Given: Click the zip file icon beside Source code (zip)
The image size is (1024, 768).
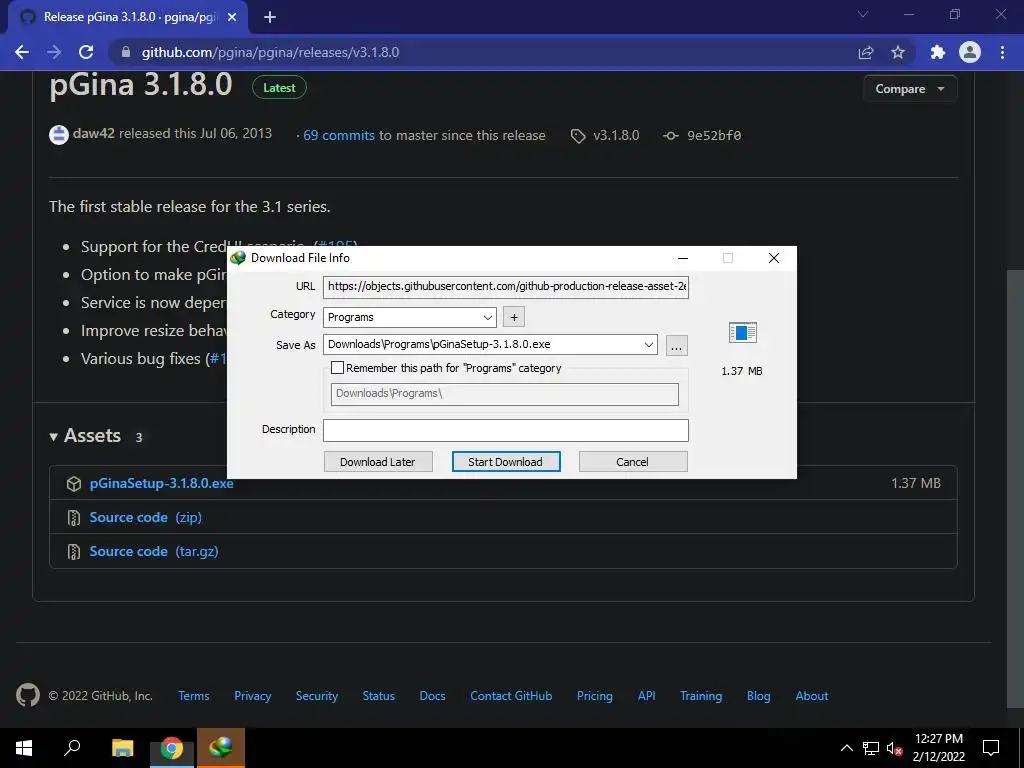Looking at the screenshot, I should point(74,517).
